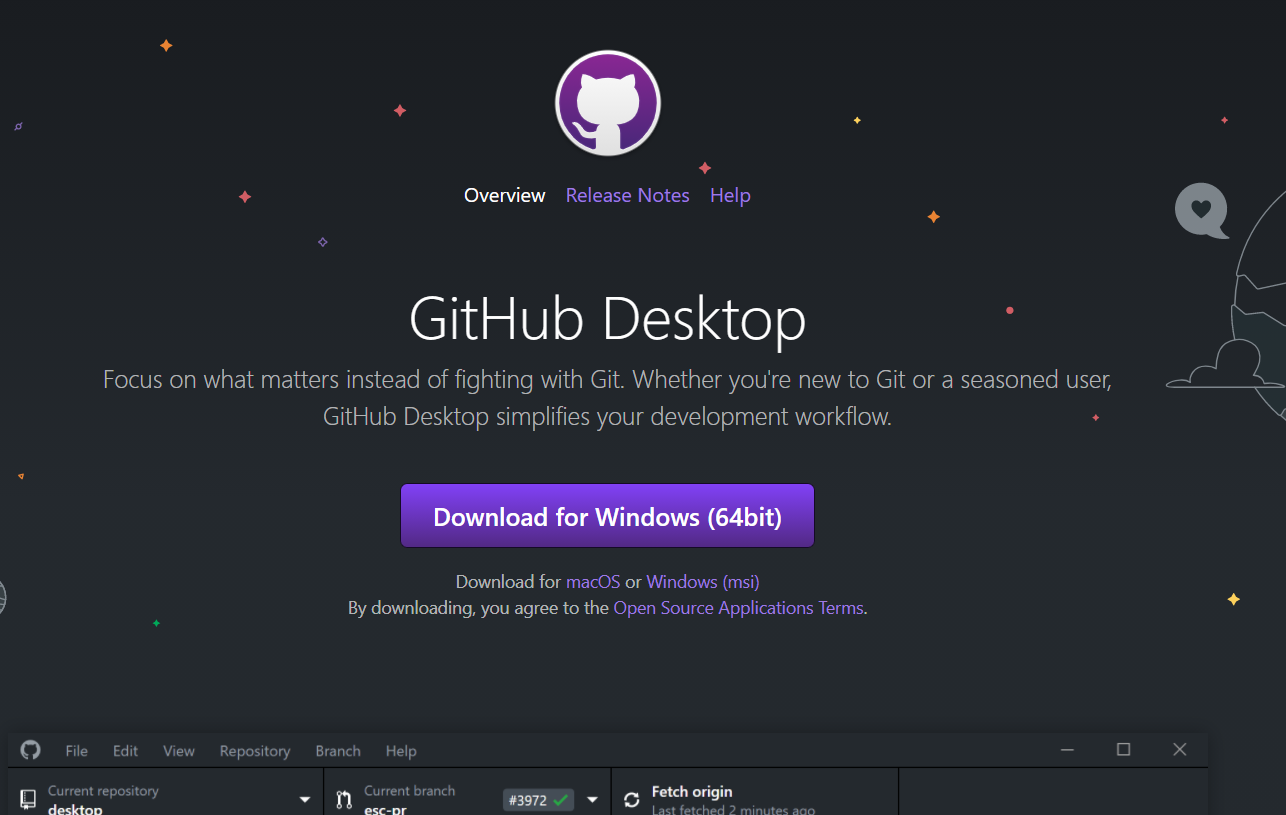Click the GitHub Desktop heading text

tap(608, 319)
